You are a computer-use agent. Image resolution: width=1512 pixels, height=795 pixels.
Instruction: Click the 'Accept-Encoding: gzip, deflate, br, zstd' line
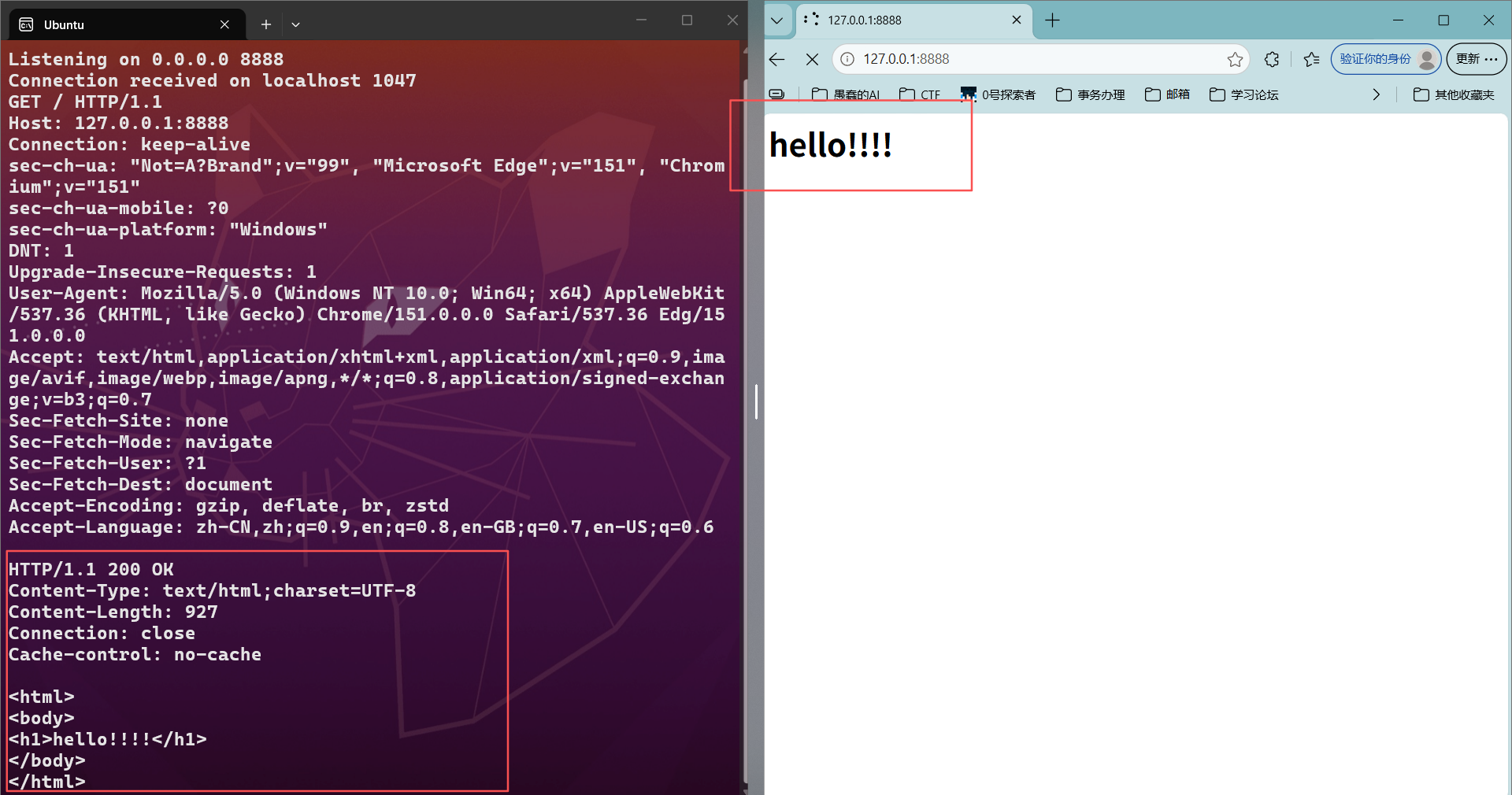228,505
